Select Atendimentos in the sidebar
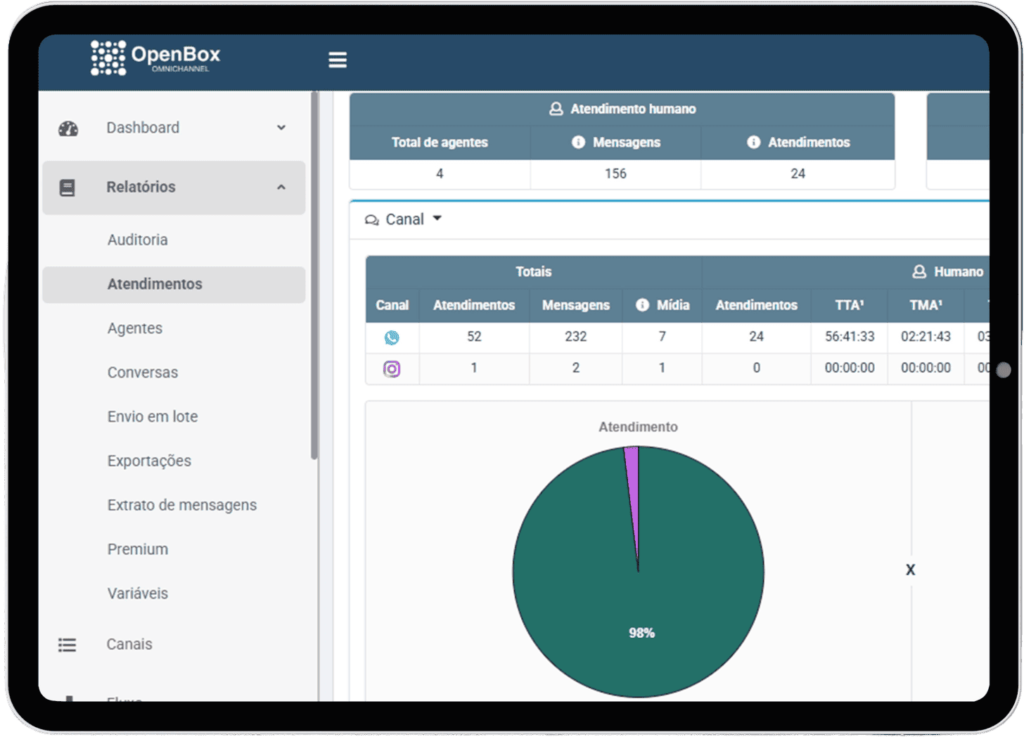Screen dimensions: 1024x737 point(174,285)
